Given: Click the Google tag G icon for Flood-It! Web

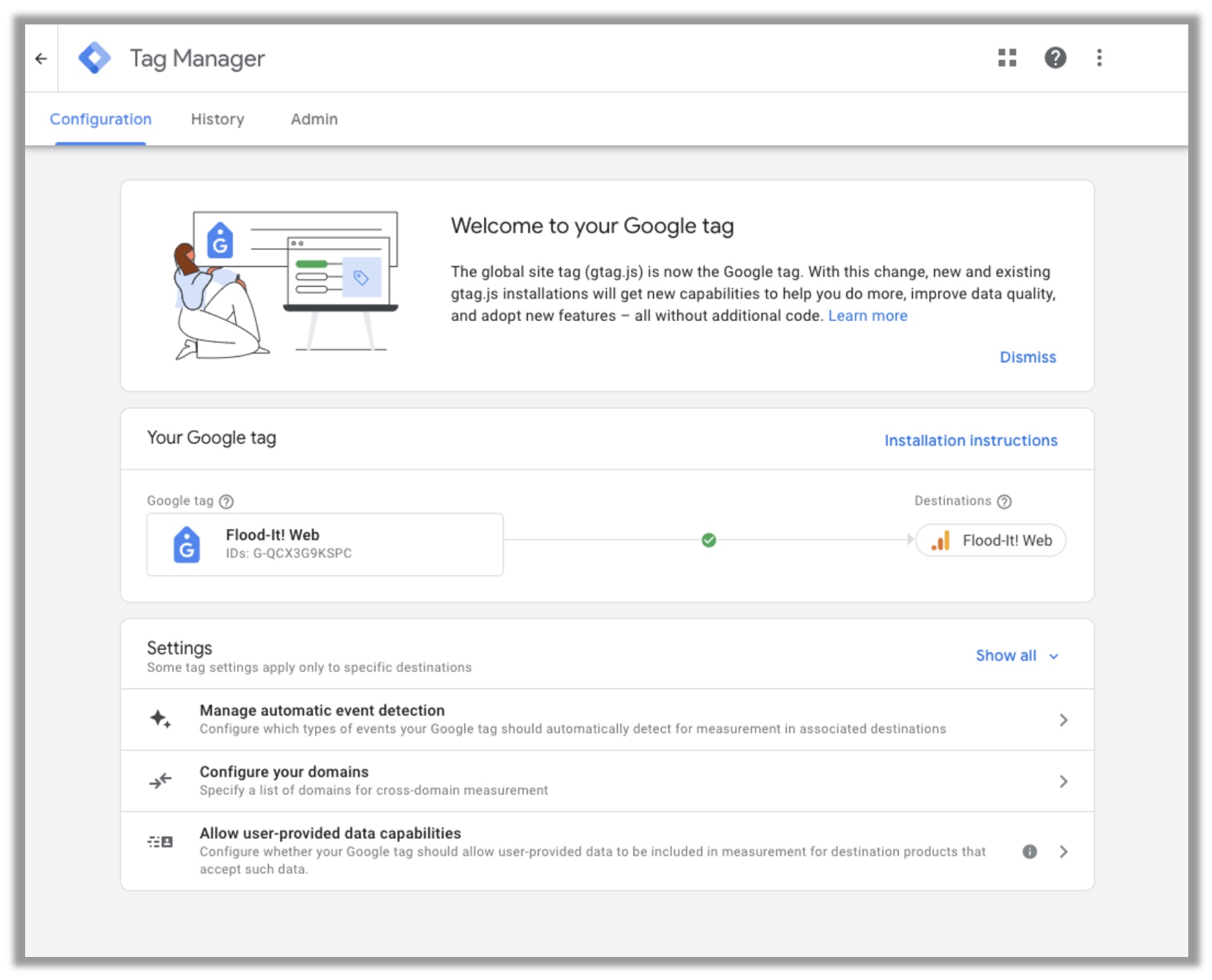Looking at the screenshot, I should coord(186,544).
